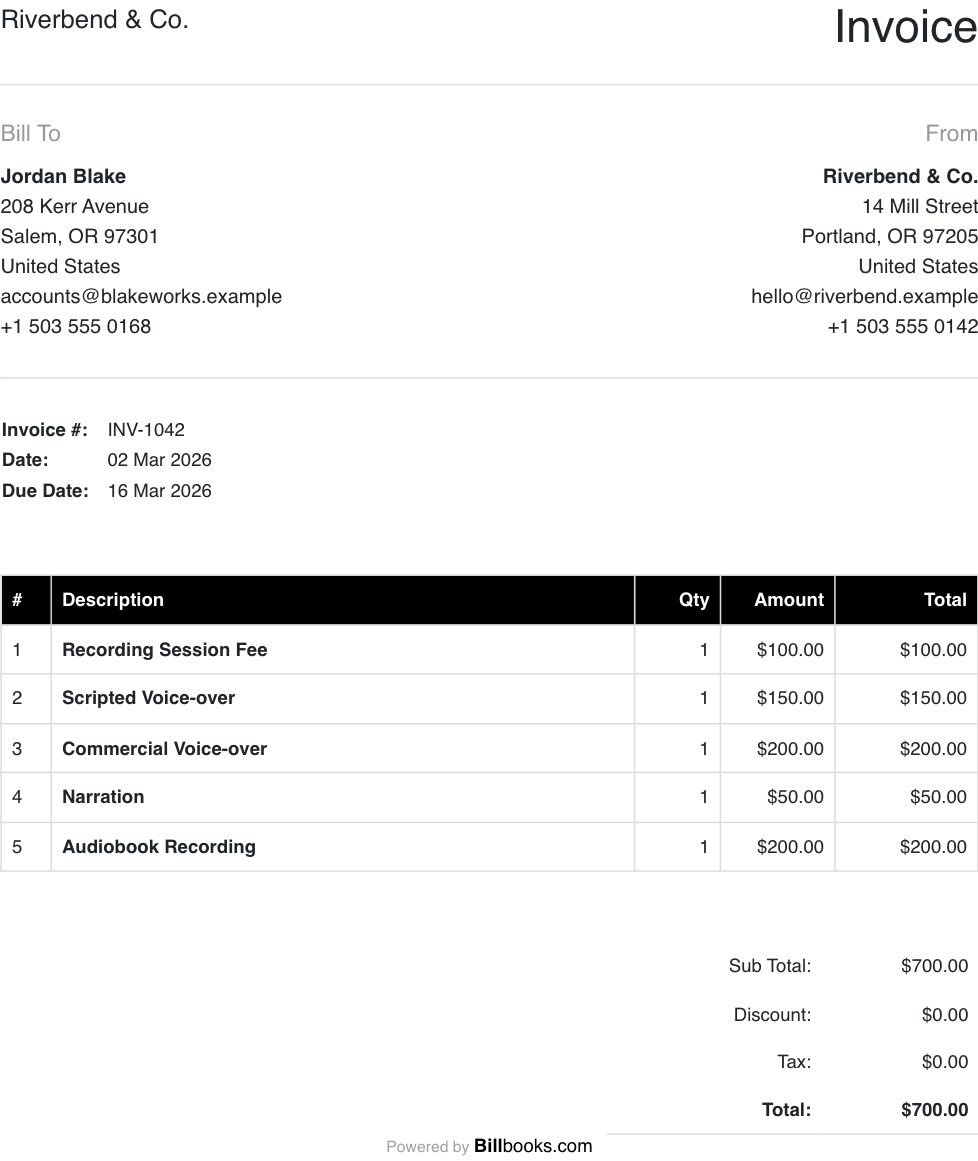
Task: Click the bold Total: label
Action: 786,1109
